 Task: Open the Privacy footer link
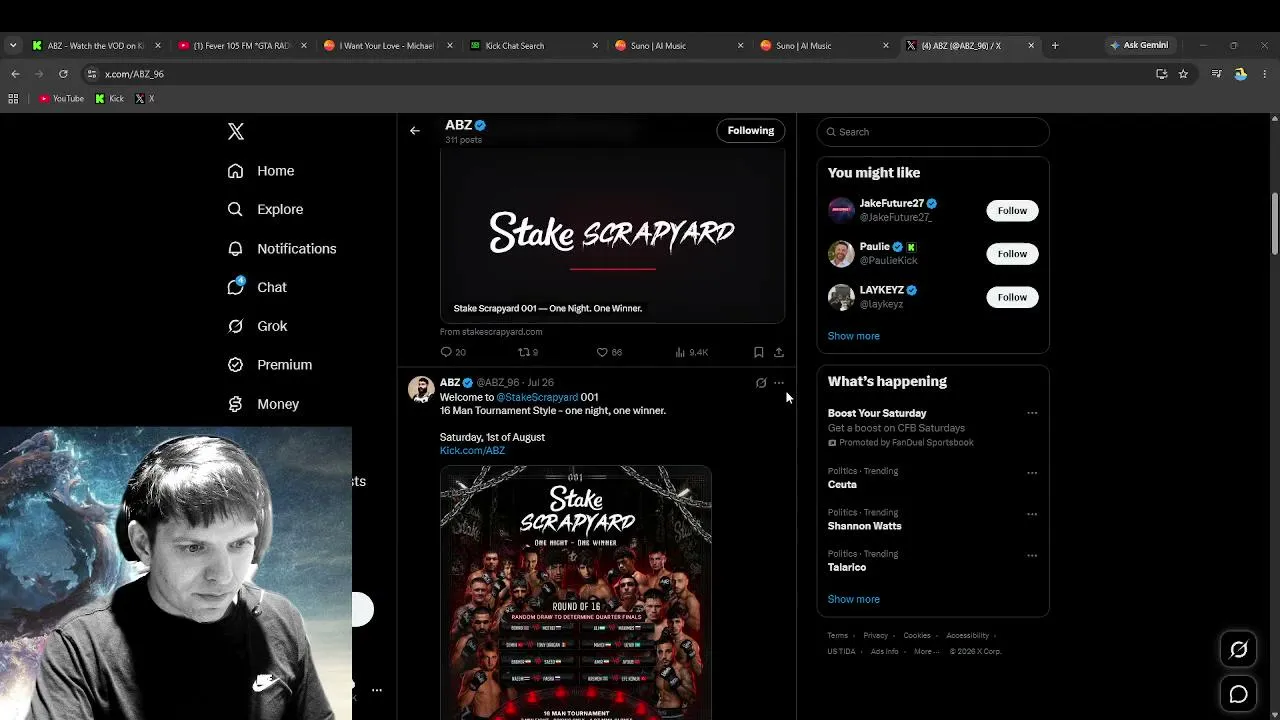point(876,636)
